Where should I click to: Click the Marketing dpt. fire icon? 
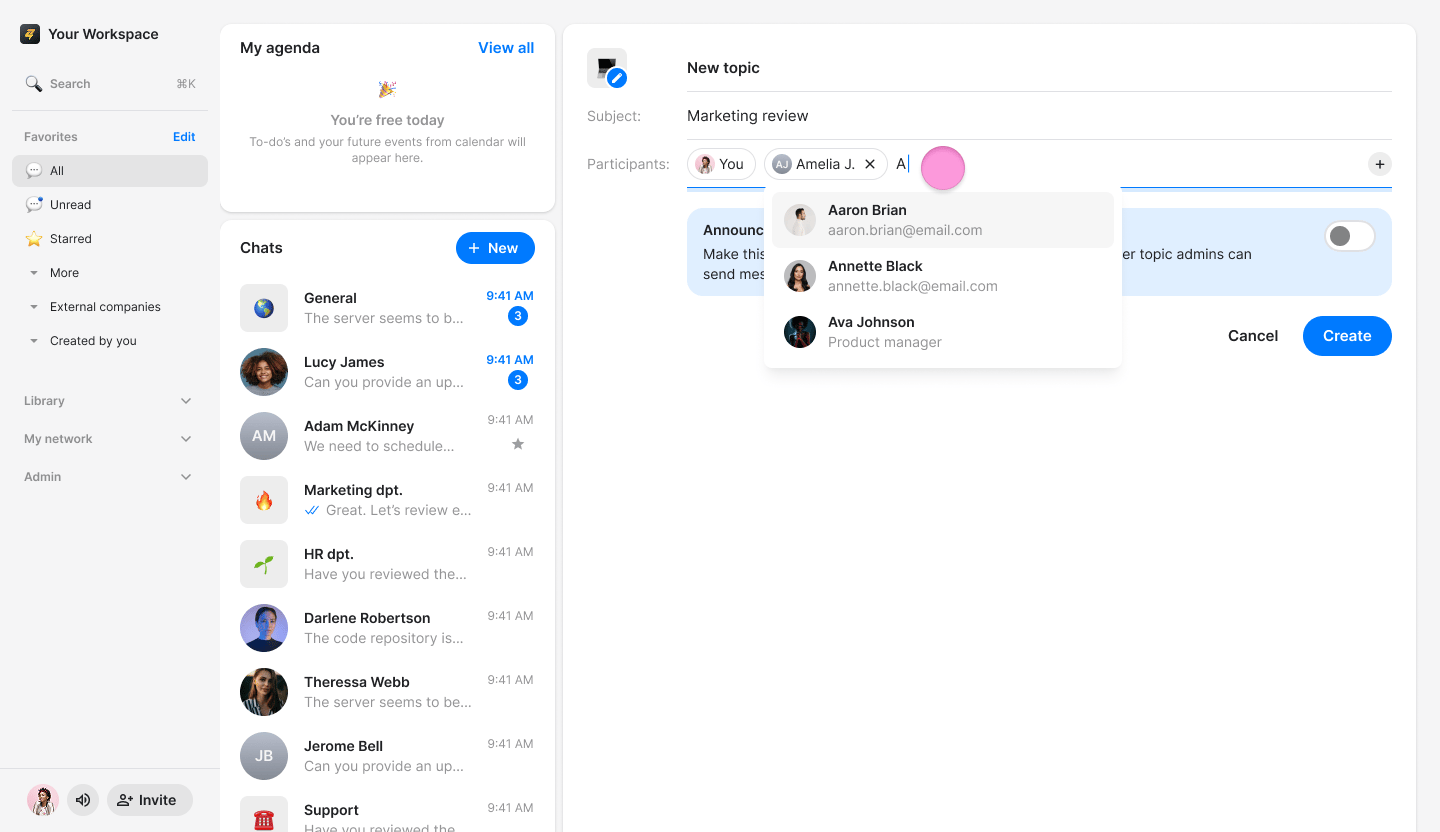pos(264,500)
